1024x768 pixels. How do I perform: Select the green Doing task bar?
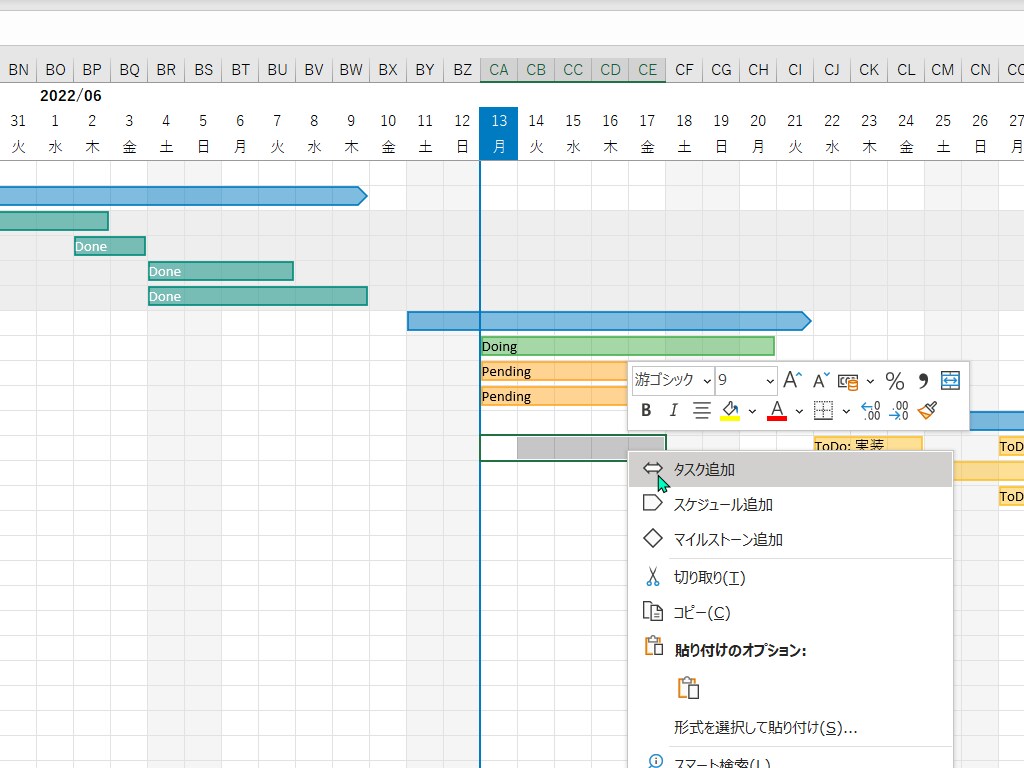point(628,346)
